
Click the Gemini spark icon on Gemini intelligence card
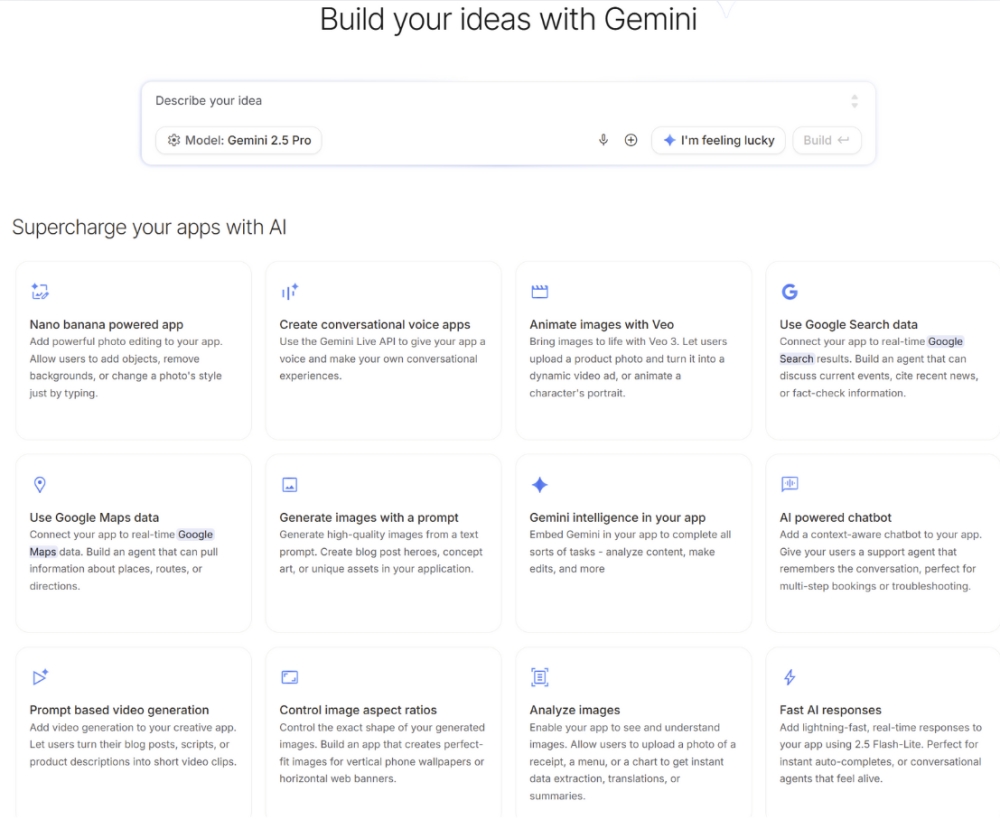(x=539, y=484)
